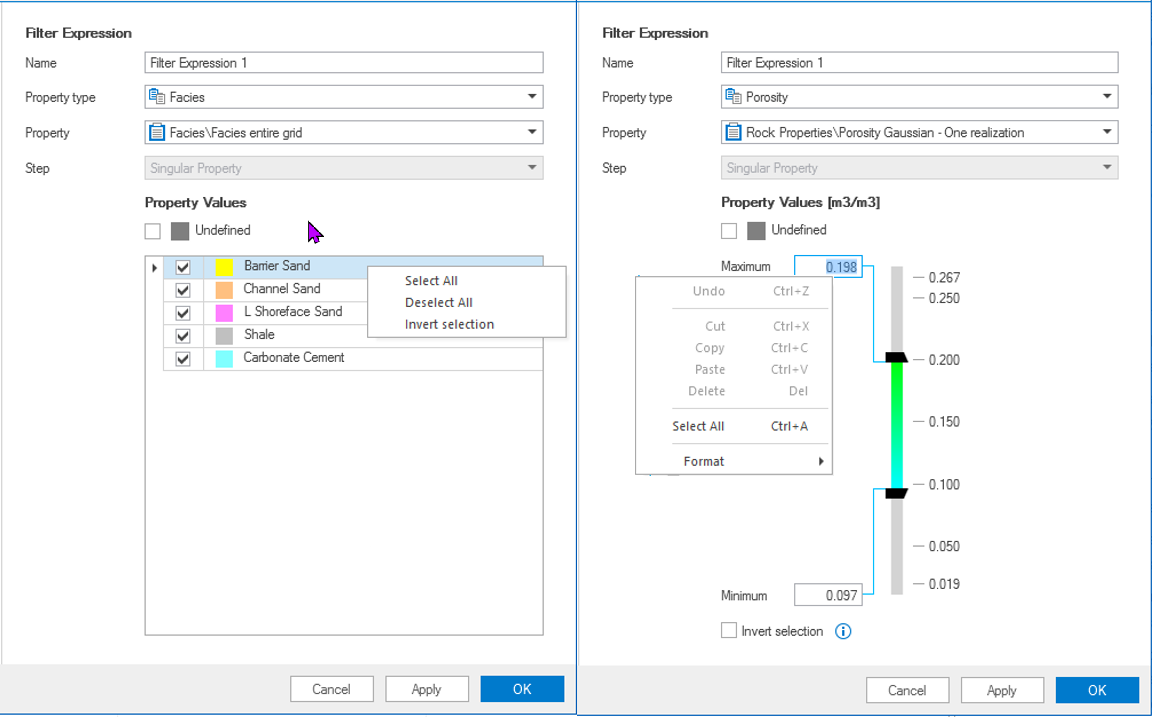Uncheck the Shale facies checkbox

point(183,335)
